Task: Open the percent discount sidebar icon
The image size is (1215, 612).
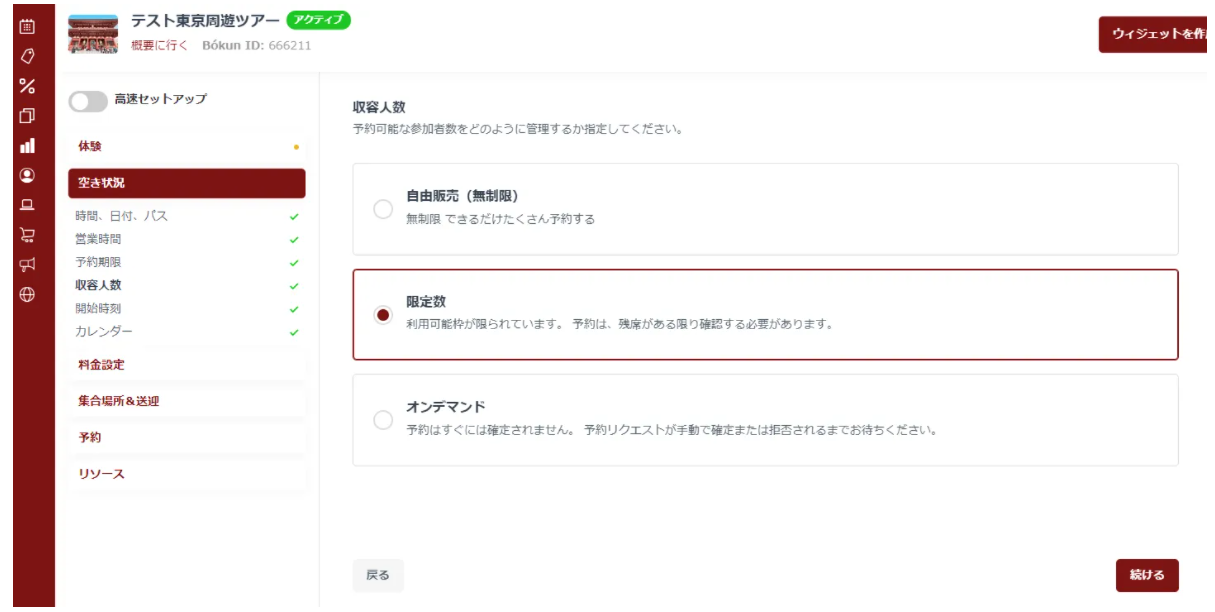Action: tap(27, 84)
